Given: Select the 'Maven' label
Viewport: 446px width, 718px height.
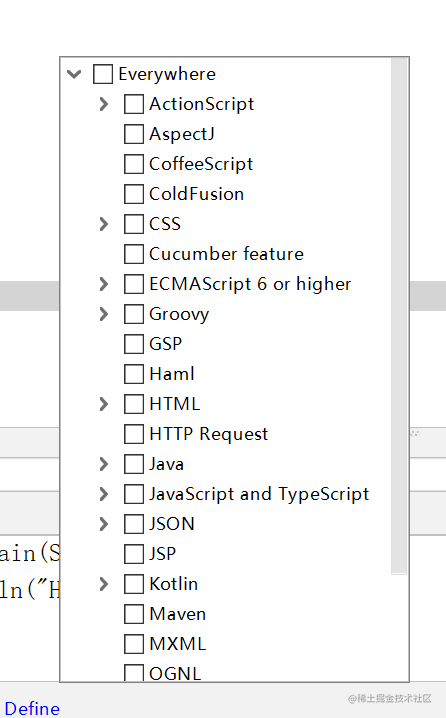Looking at the screenshot, I should 178,614.
